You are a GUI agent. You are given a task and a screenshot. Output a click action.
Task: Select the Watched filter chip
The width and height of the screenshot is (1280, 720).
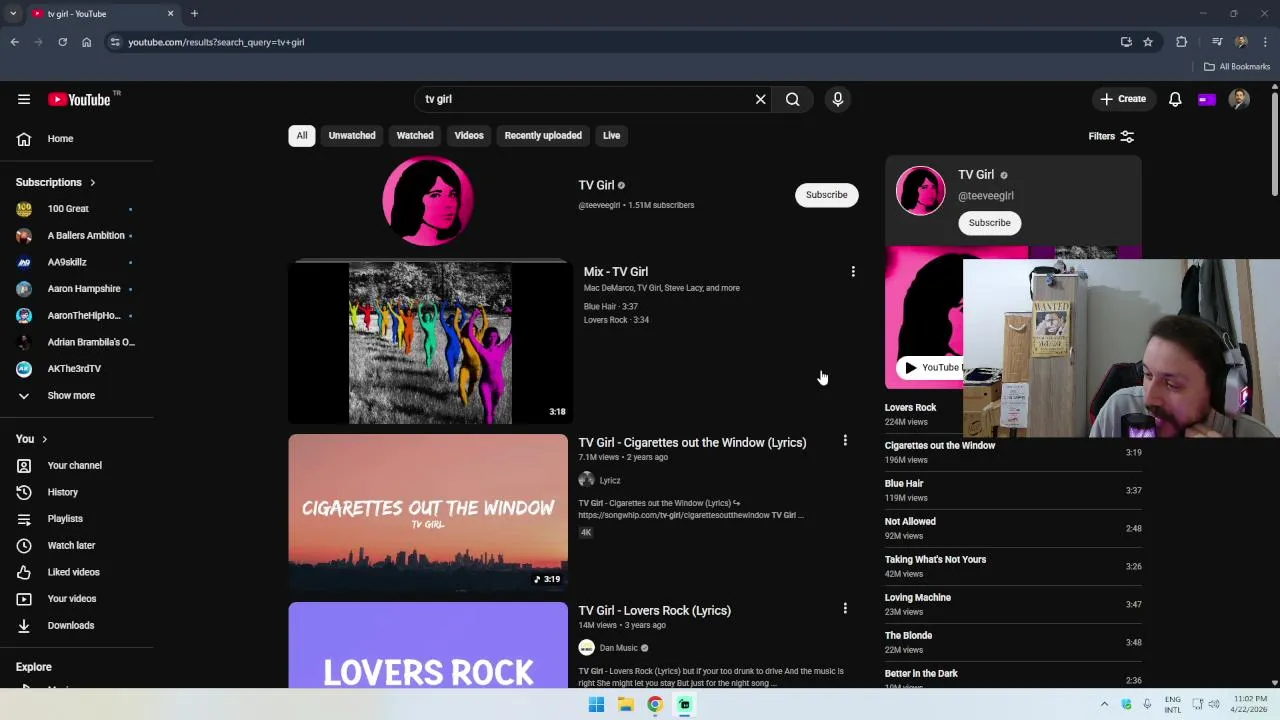[415, 135]
